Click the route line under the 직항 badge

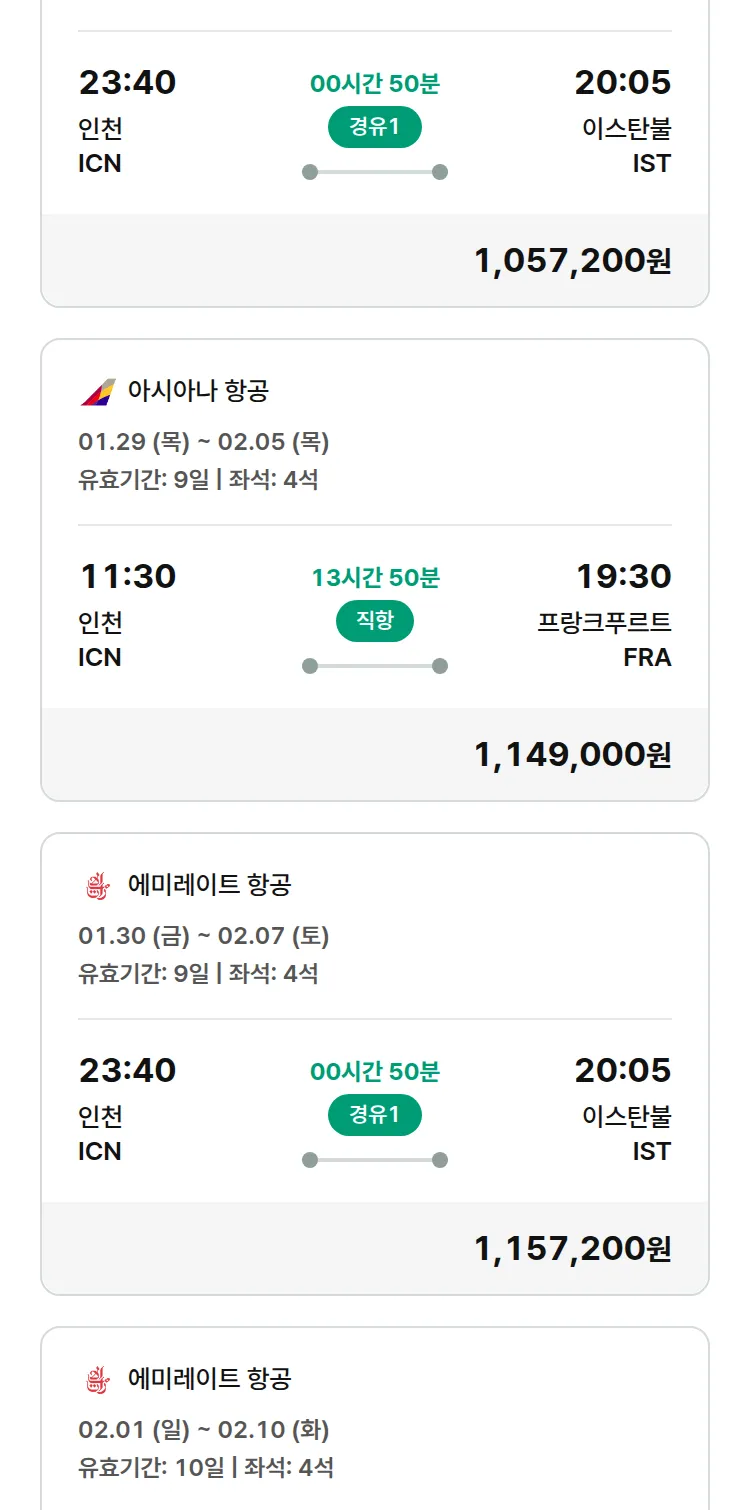[375, 666]
